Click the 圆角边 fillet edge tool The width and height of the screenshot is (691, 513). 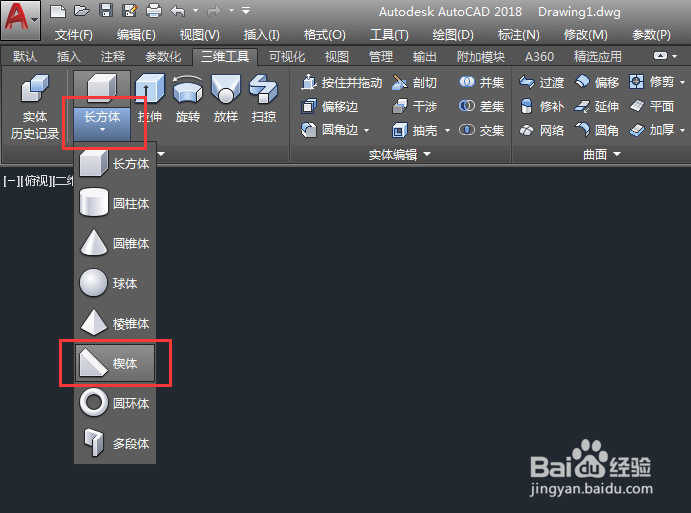click(329, 130)
